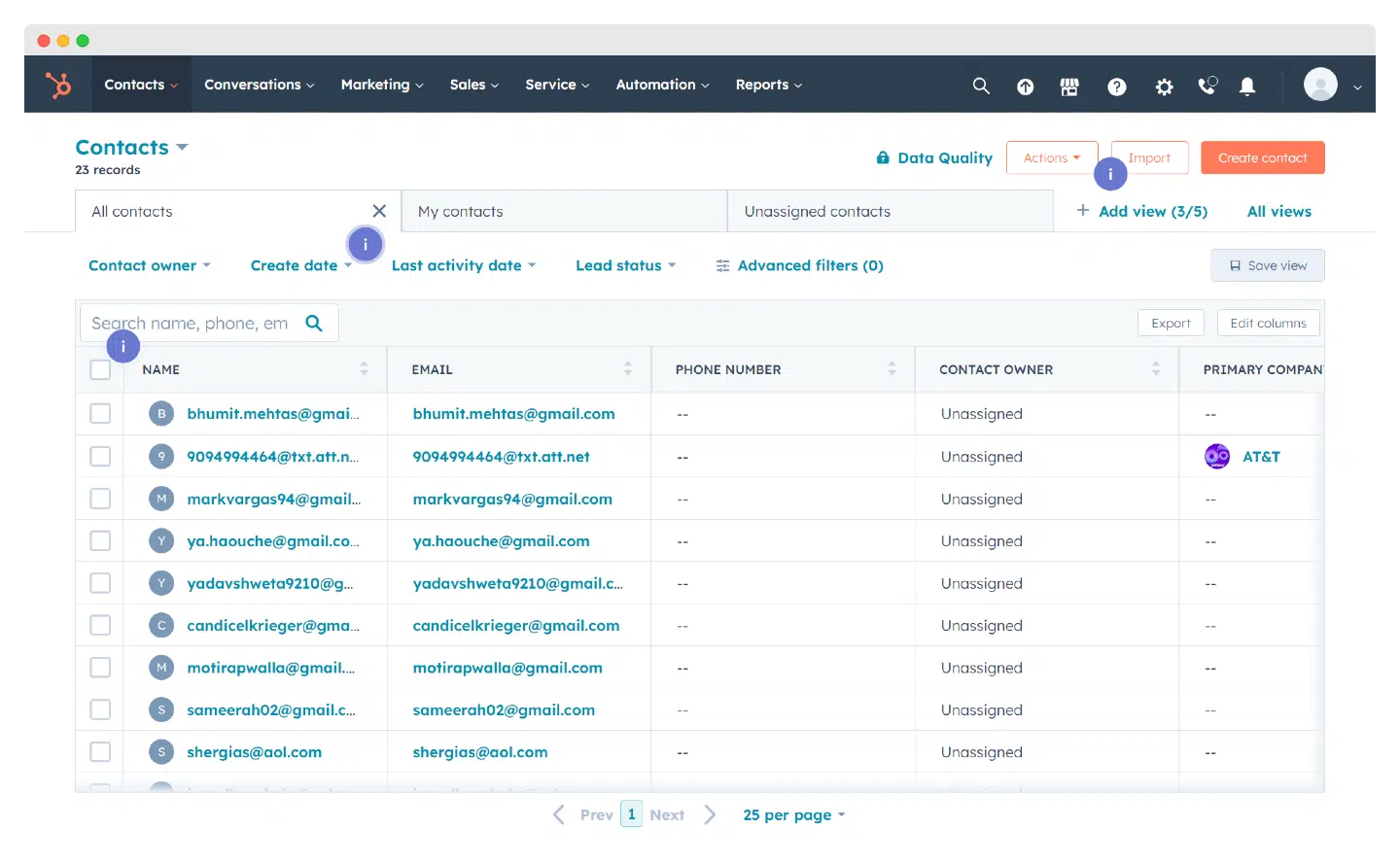
Task: Click the HubSpot sprocket logo
Action: click(58, 85)
